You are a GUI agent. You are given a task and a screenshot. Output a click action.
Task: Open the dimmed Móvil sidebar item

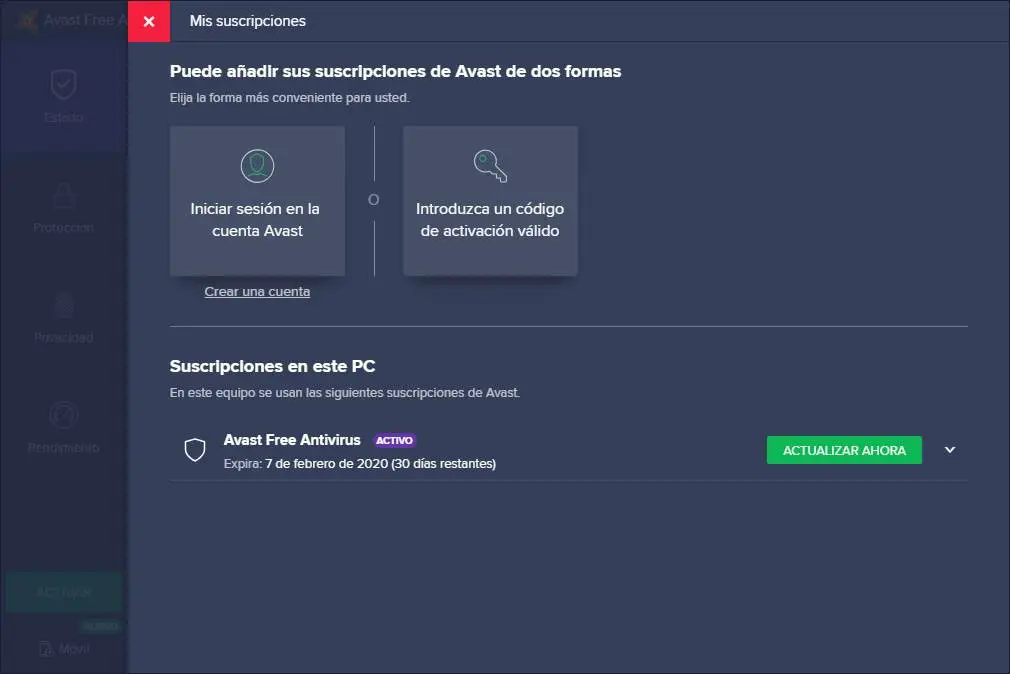(64, 649)
